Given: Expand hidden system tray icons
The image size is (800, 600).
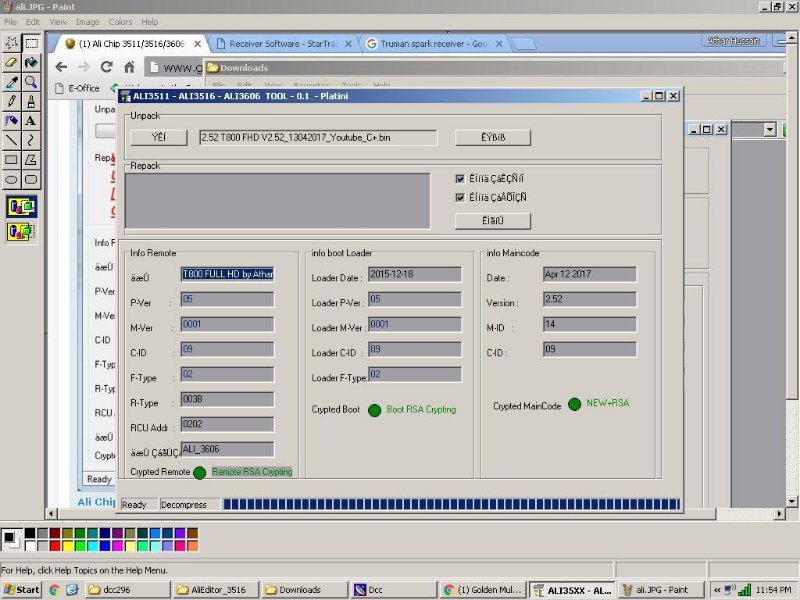Looking at the screenshot, I should [x=717, y=590].
